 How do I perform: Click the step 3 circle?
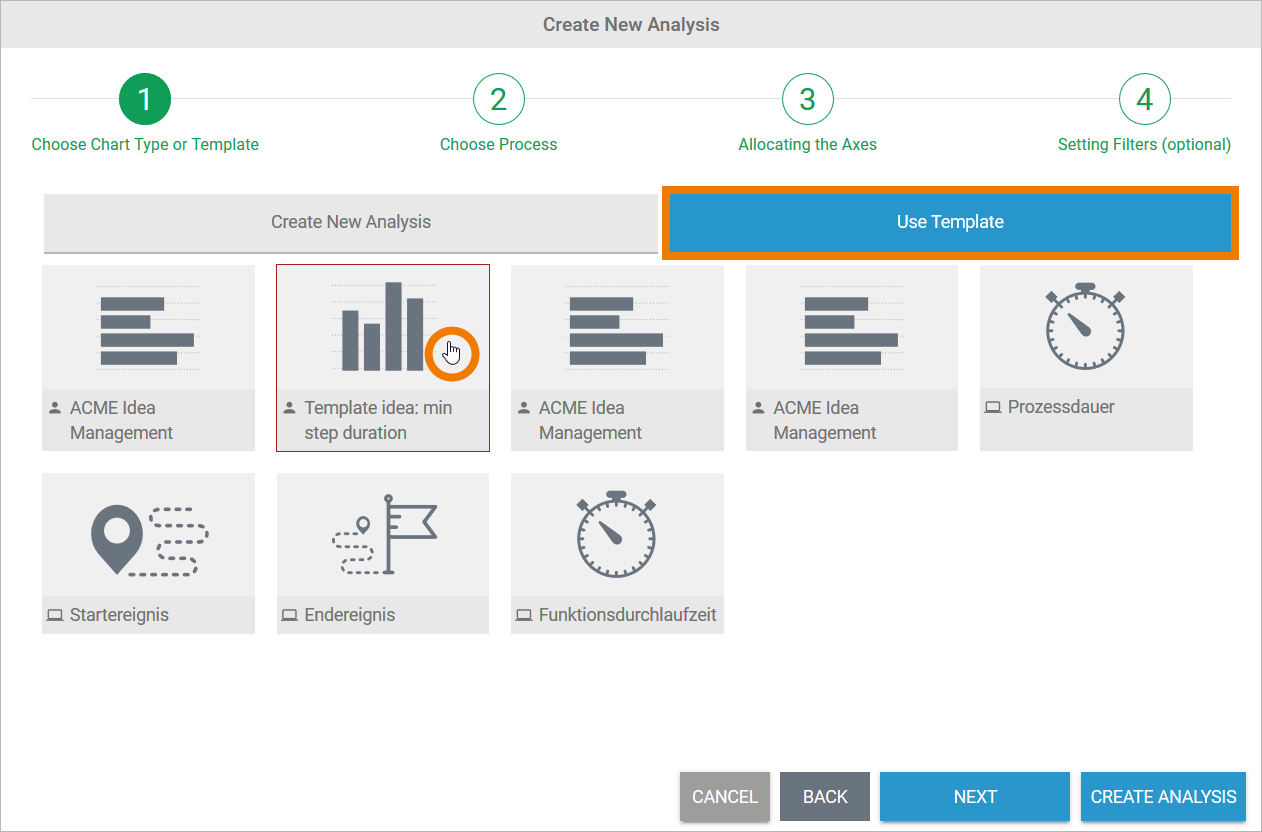click(807, 99)
